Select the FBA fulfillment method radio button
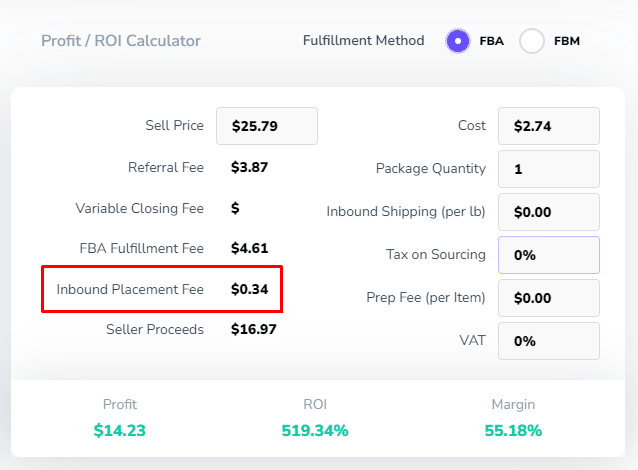 tap(457, 41)
